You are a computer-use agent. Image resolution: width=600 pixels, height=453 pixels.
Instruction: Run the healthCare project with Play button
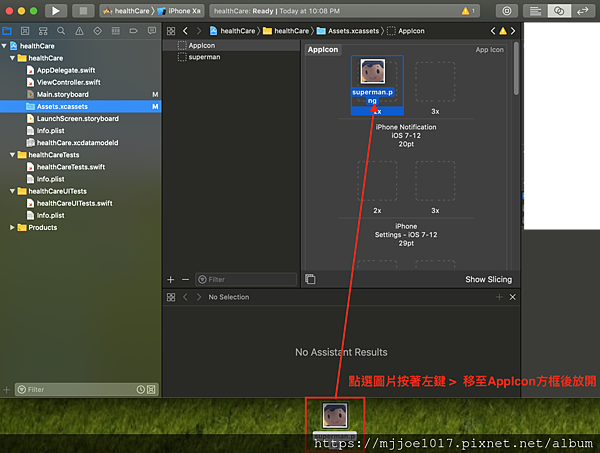pyautogui.click(x=56, y=11)
